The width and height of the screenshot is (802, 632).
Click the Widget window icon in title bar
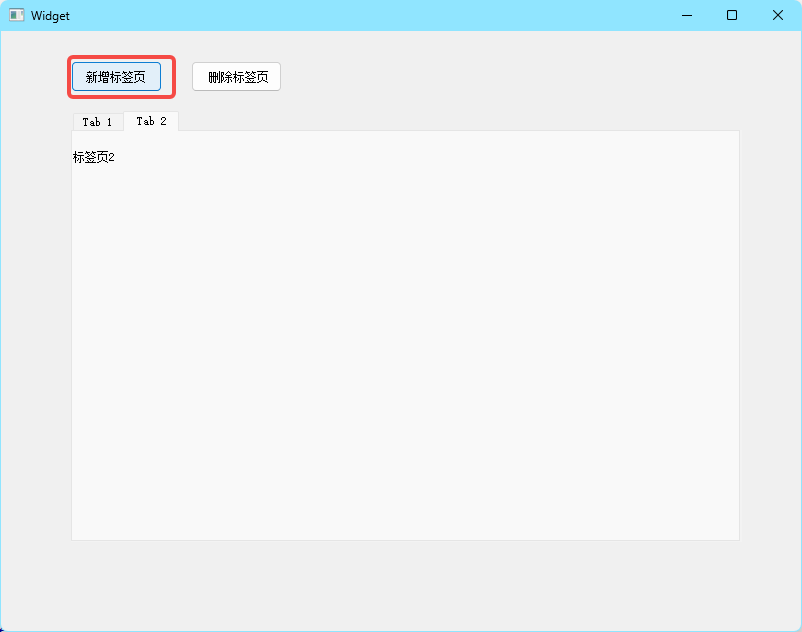tap(16, 15)
